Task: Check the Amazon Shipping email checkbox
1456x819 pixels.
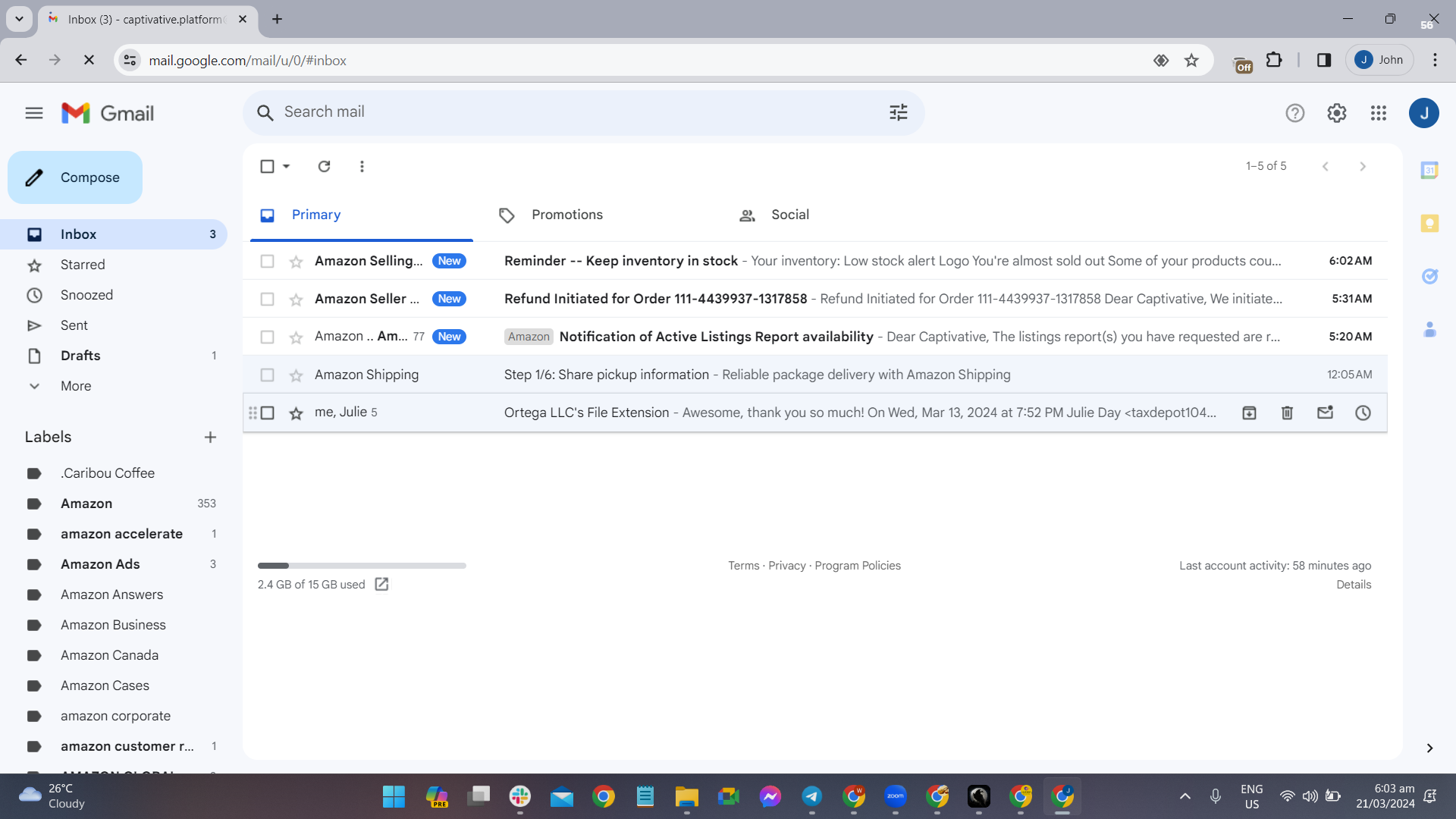Action: coord(267,375)
